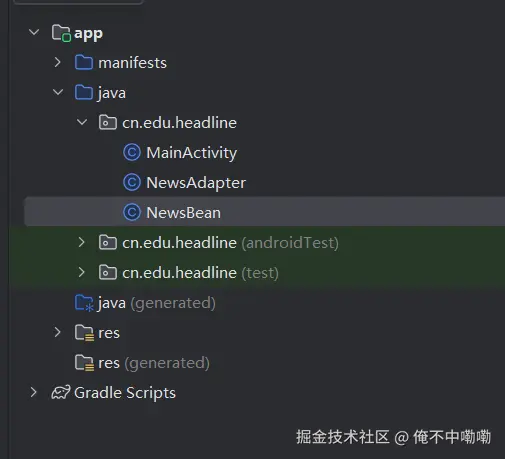Click the blue java folder icon
This screenshot has width=505, height=459.
point(84,92)
